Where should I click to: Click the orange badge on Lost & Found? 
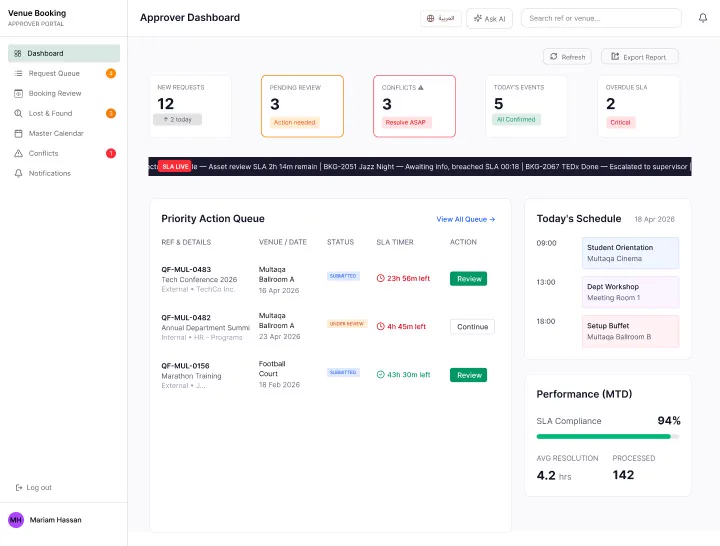(x=111, y=113)
